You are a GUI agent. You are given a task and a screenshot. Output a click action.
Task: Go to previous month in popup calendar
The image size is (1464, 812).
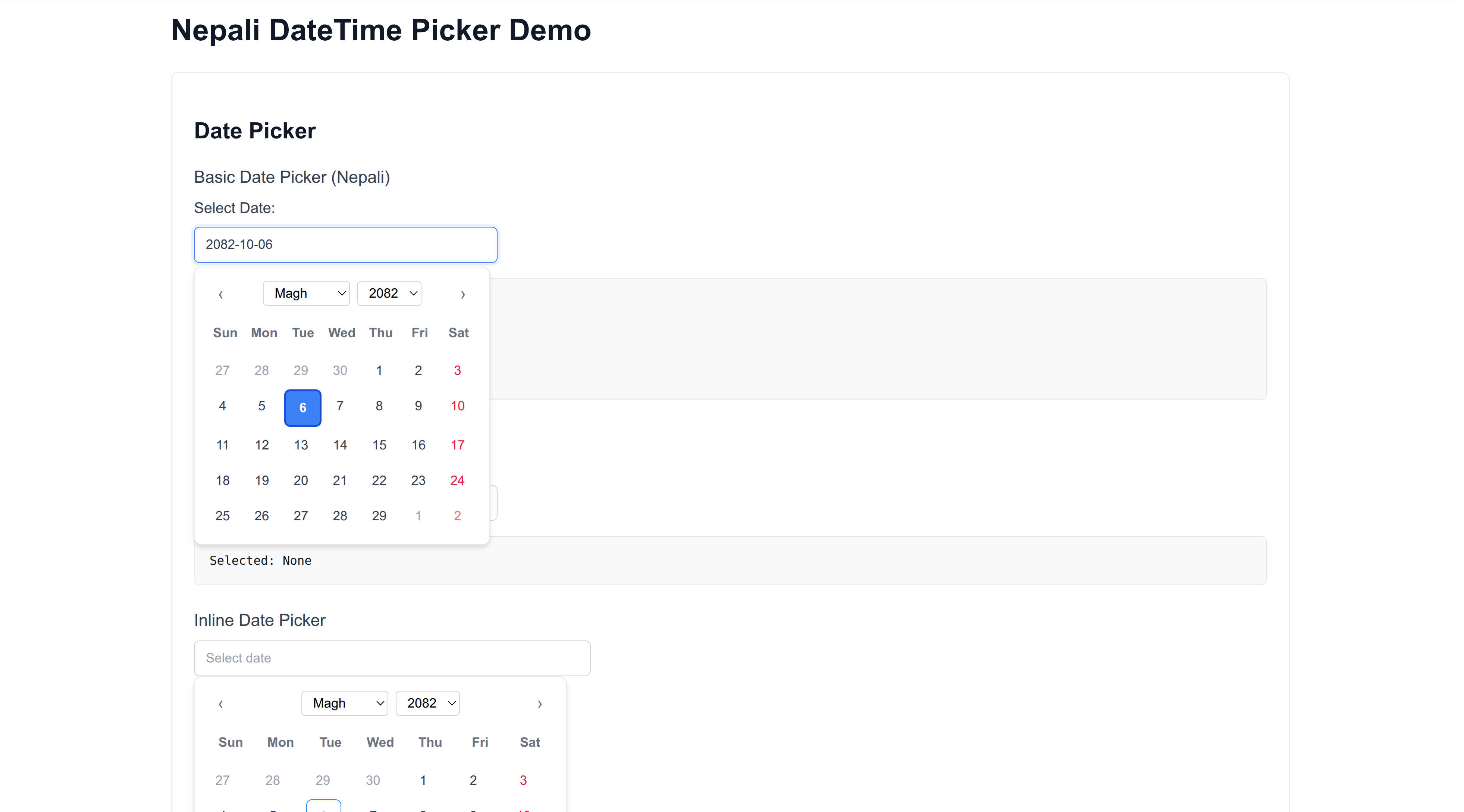pos(220,294)
